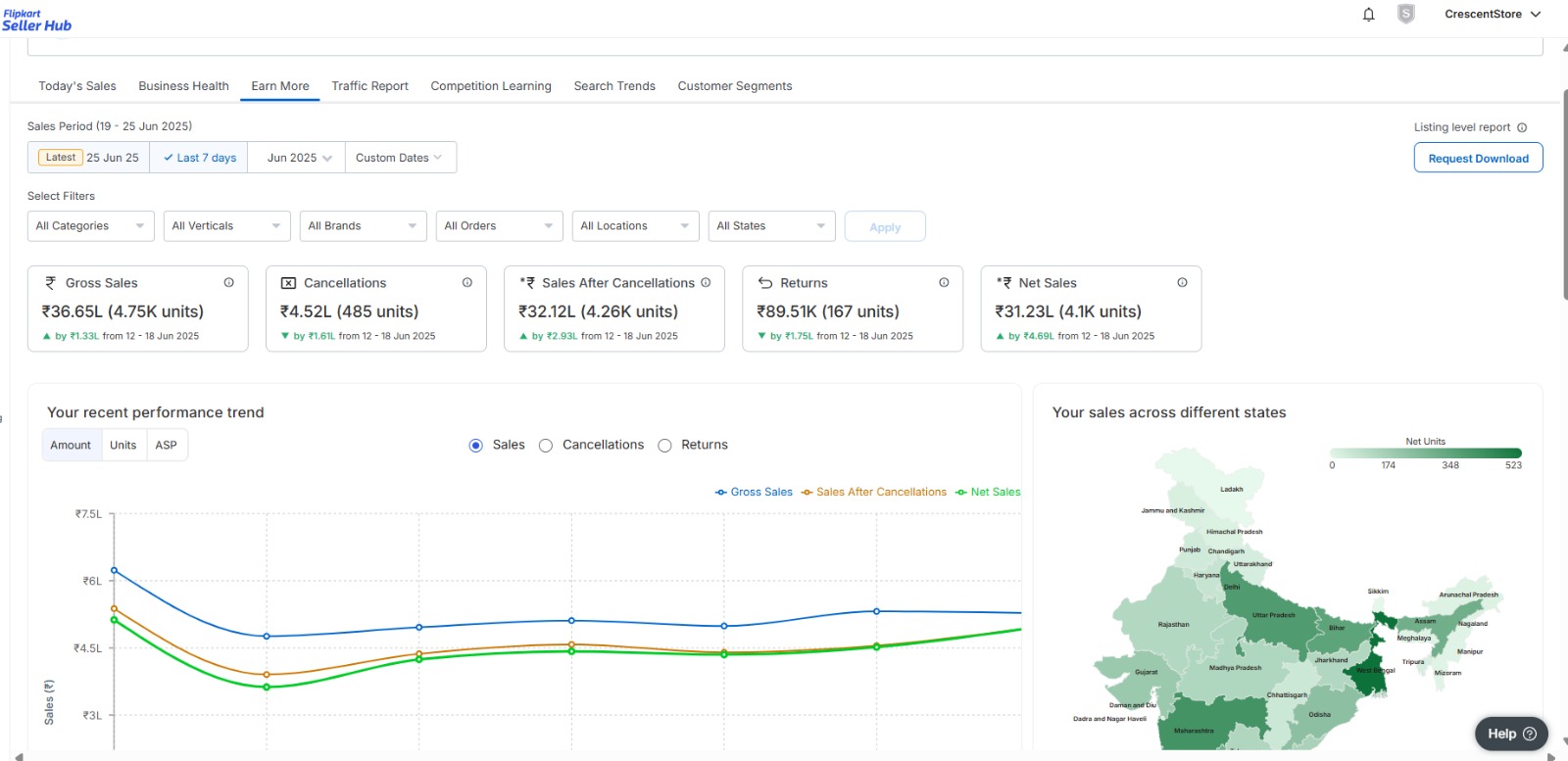Select the Sales radio button

click(x=476, y=446)
